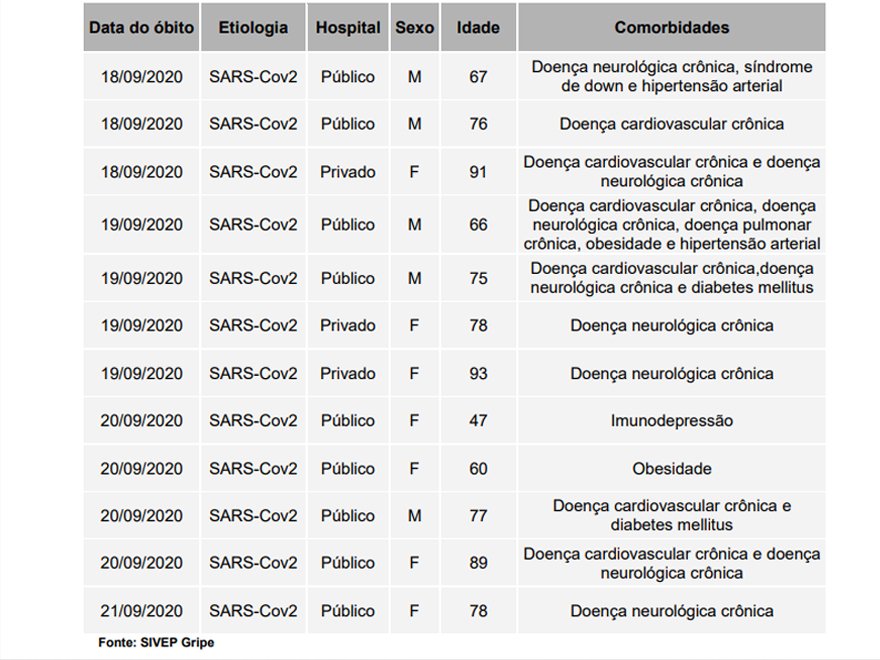Click the 'Obesidade' comorbidity cell
880x660 pixels.
tap(671, 469)
